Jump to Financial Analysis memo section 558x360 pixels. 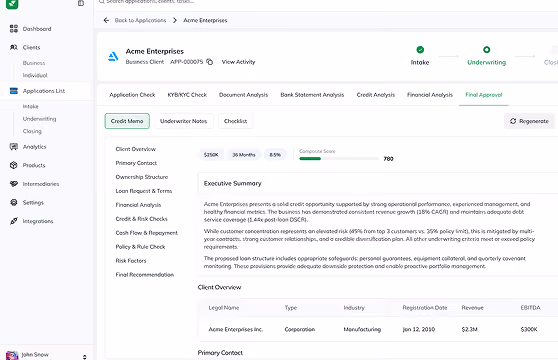138,205
